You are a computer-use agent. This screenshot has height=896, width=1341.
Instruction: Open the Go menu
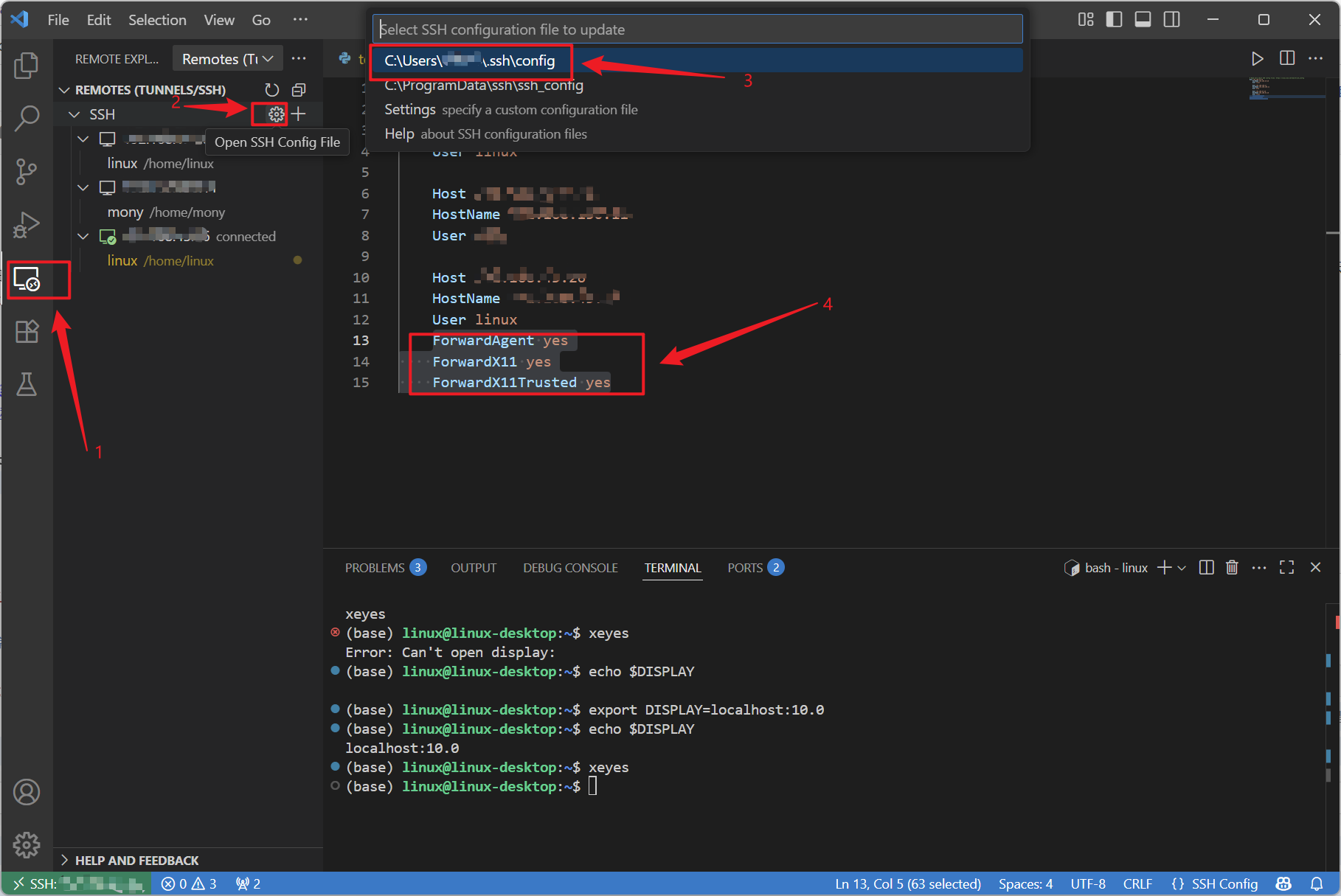261,20
